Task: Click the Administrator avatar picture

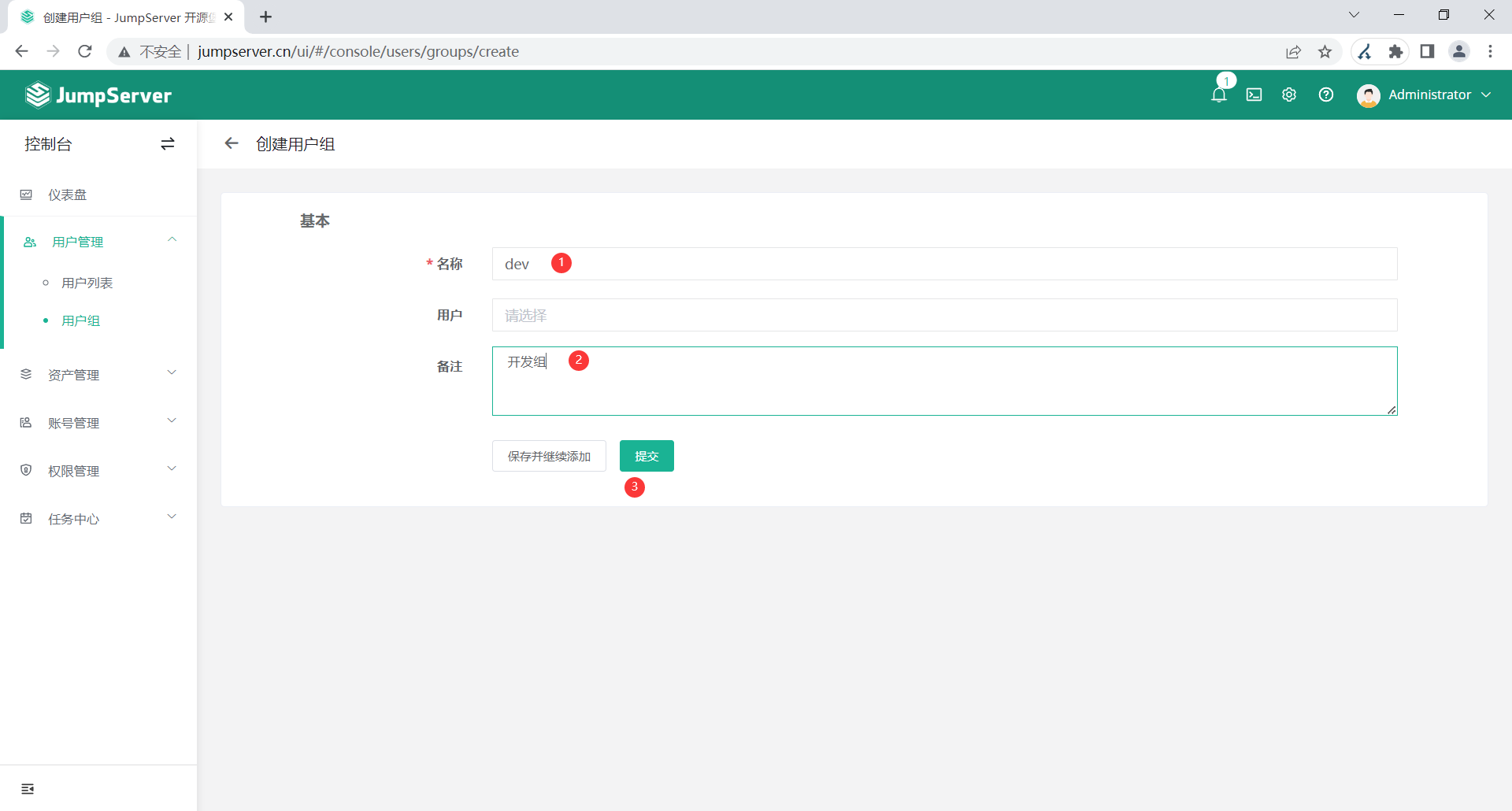Action: (1369, 95)
